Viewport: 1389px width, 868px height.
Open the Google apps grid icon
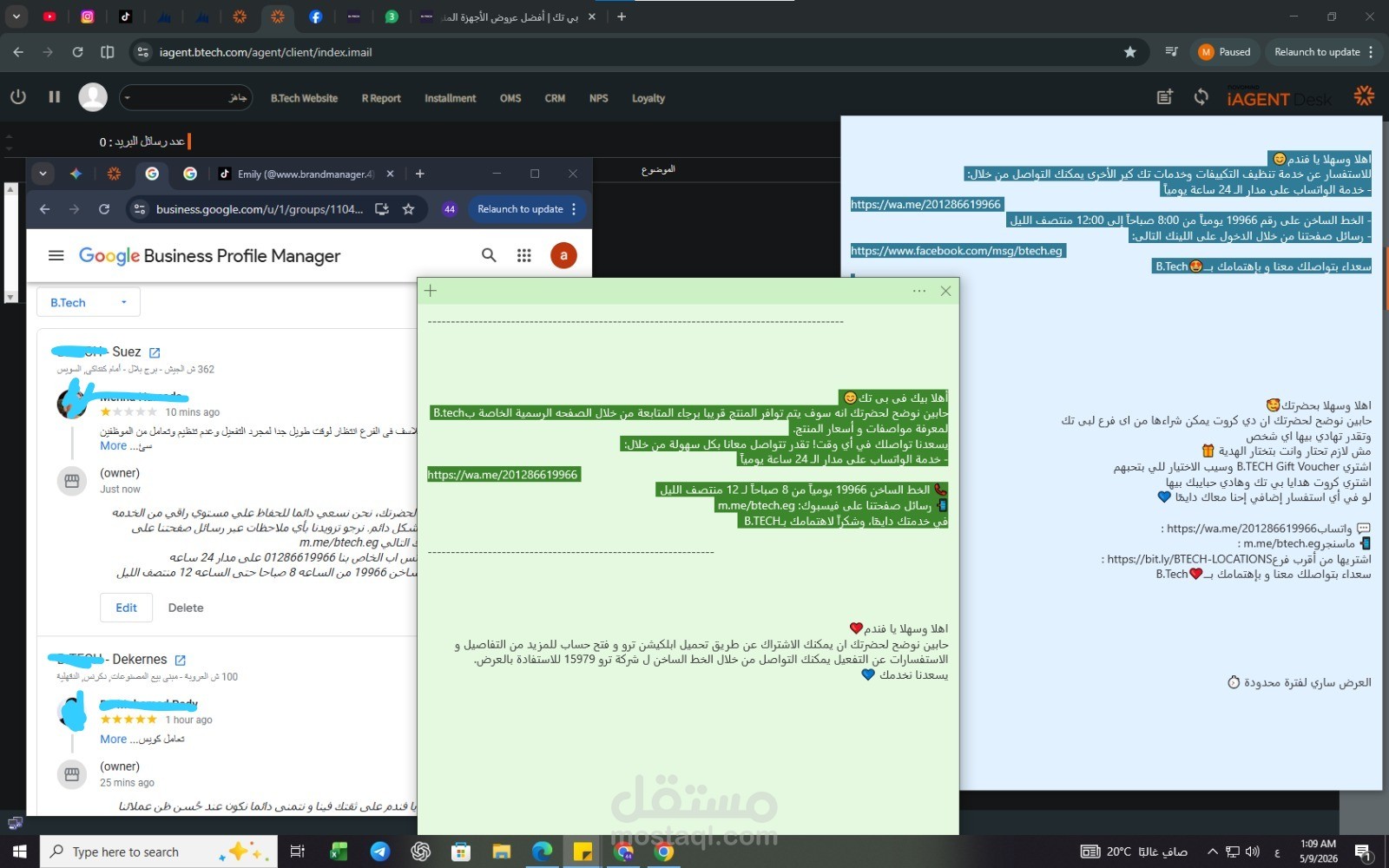(x=523, y=255)
